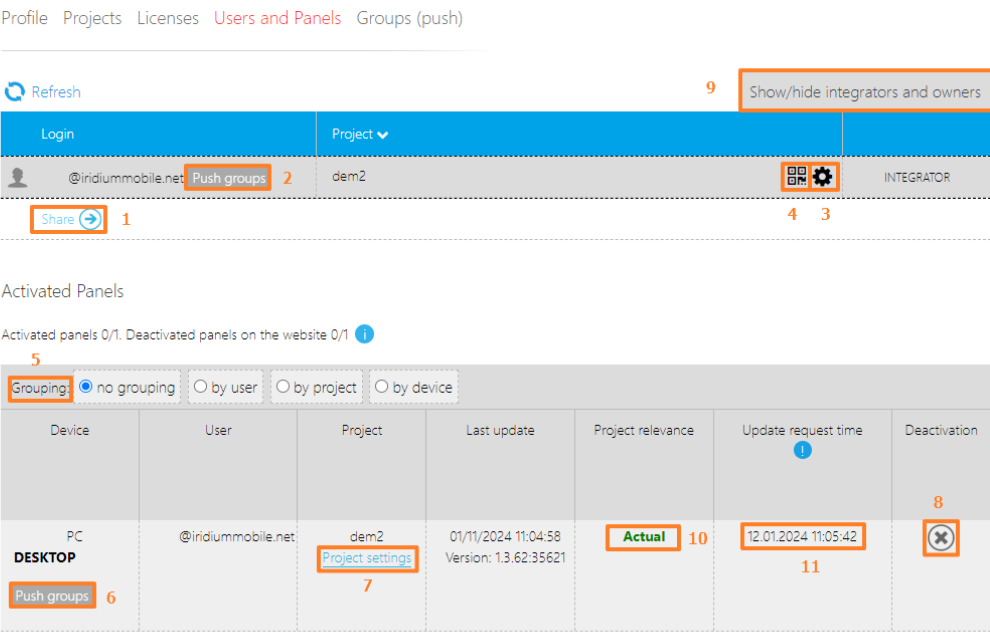This screenshot has width=990, height=633.
Task: Click the user avatar icon in login row
Action: click(x=17, y=178)
